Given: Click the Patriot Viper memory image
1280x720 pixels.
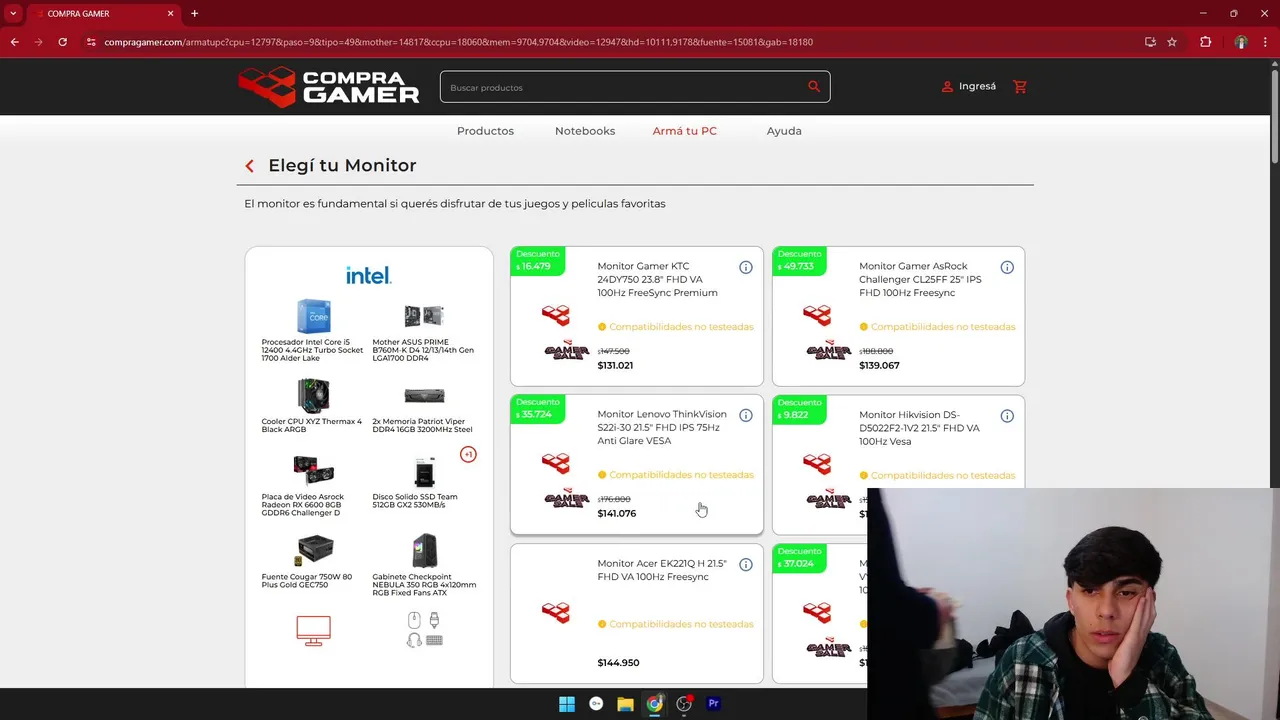Looking at the screenshot, I should click(424, 396).
